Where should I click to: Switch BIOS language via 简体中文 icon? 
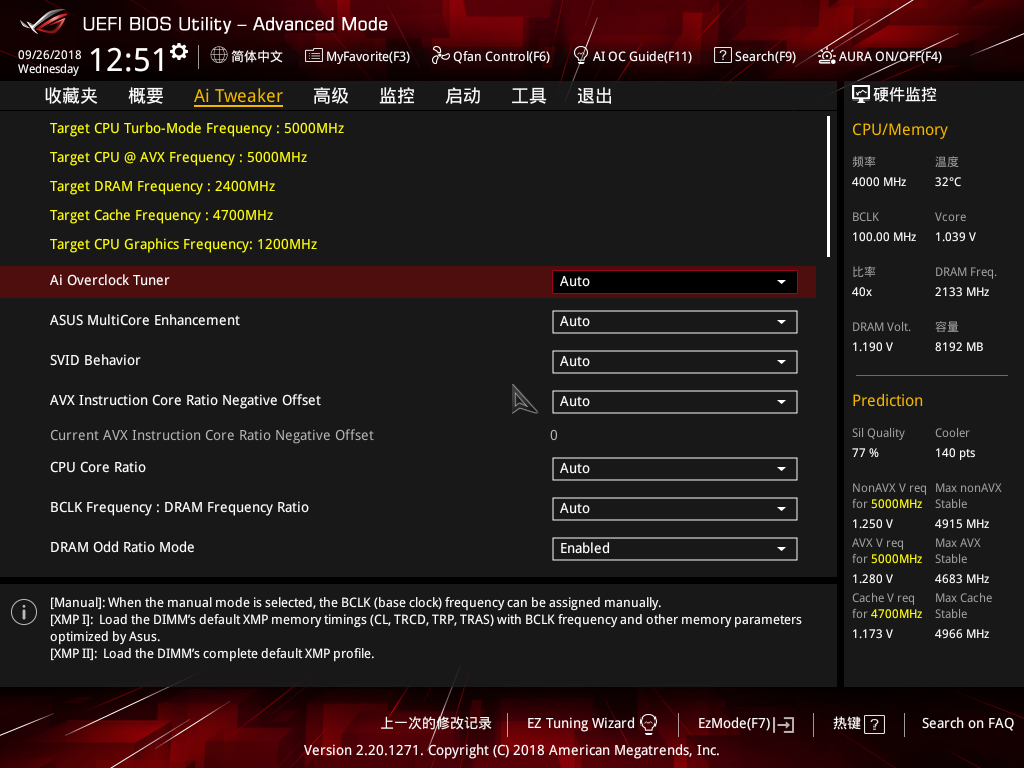246,56
